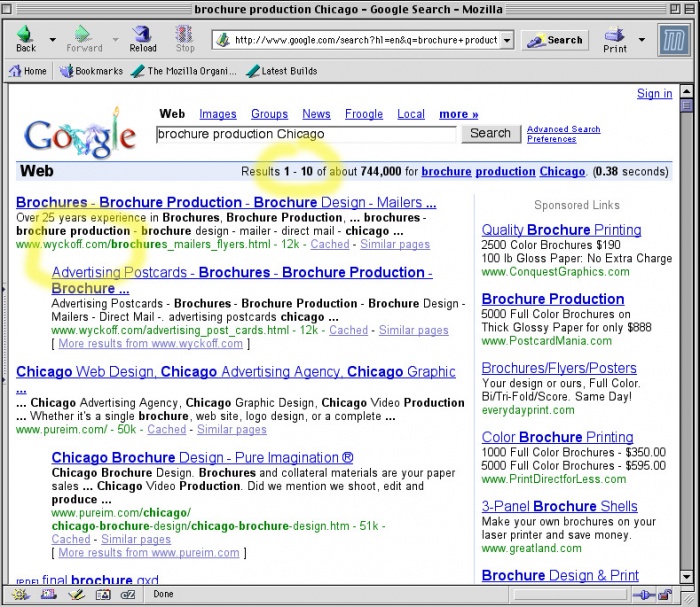Print the page using Print icon
The height and width of the screenshot is (607, 700).
(x=615, y=39)
